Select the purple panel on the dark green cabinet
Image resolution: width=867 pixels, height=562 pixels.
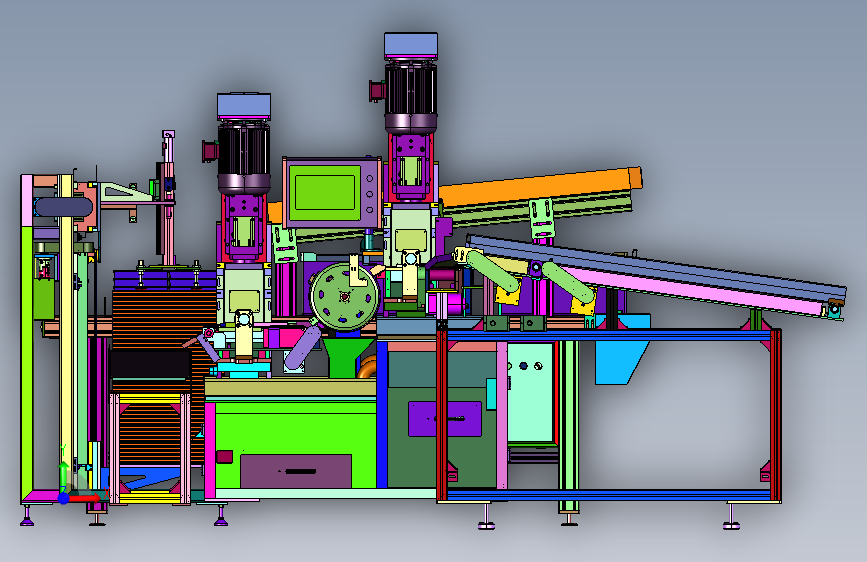tap(445, 419)
